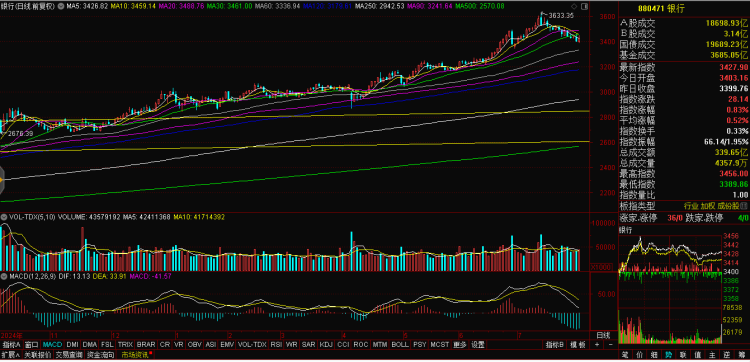Open indicator 设置 button
Screen dimensions: 750x362
coord(477,344)
